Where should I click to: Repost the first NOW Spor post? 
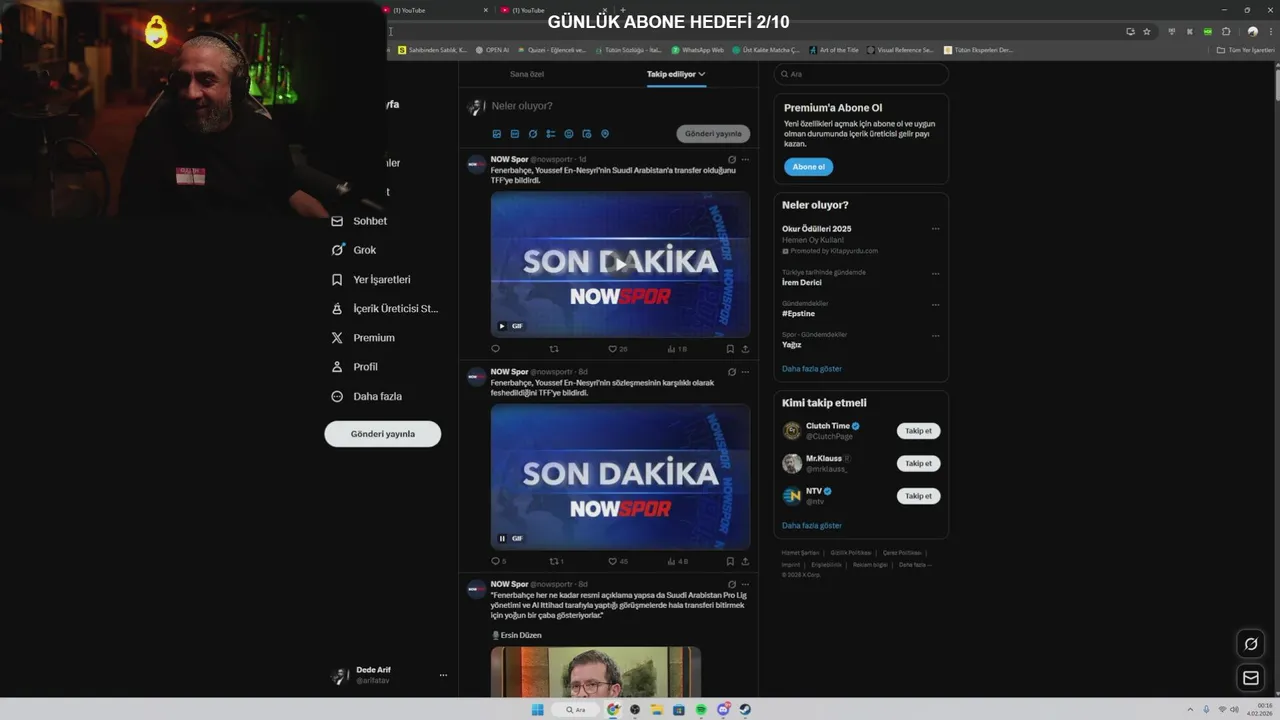pyautogui.click(x=554, y=349)
